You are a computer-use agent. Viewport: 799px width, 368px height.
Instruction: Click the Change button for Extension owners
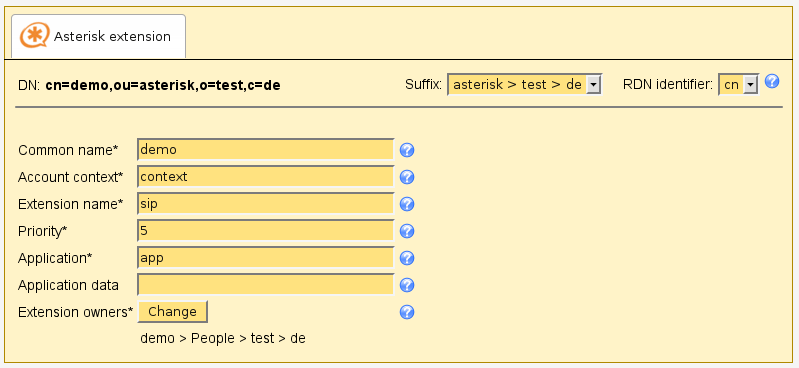(172, 311)
